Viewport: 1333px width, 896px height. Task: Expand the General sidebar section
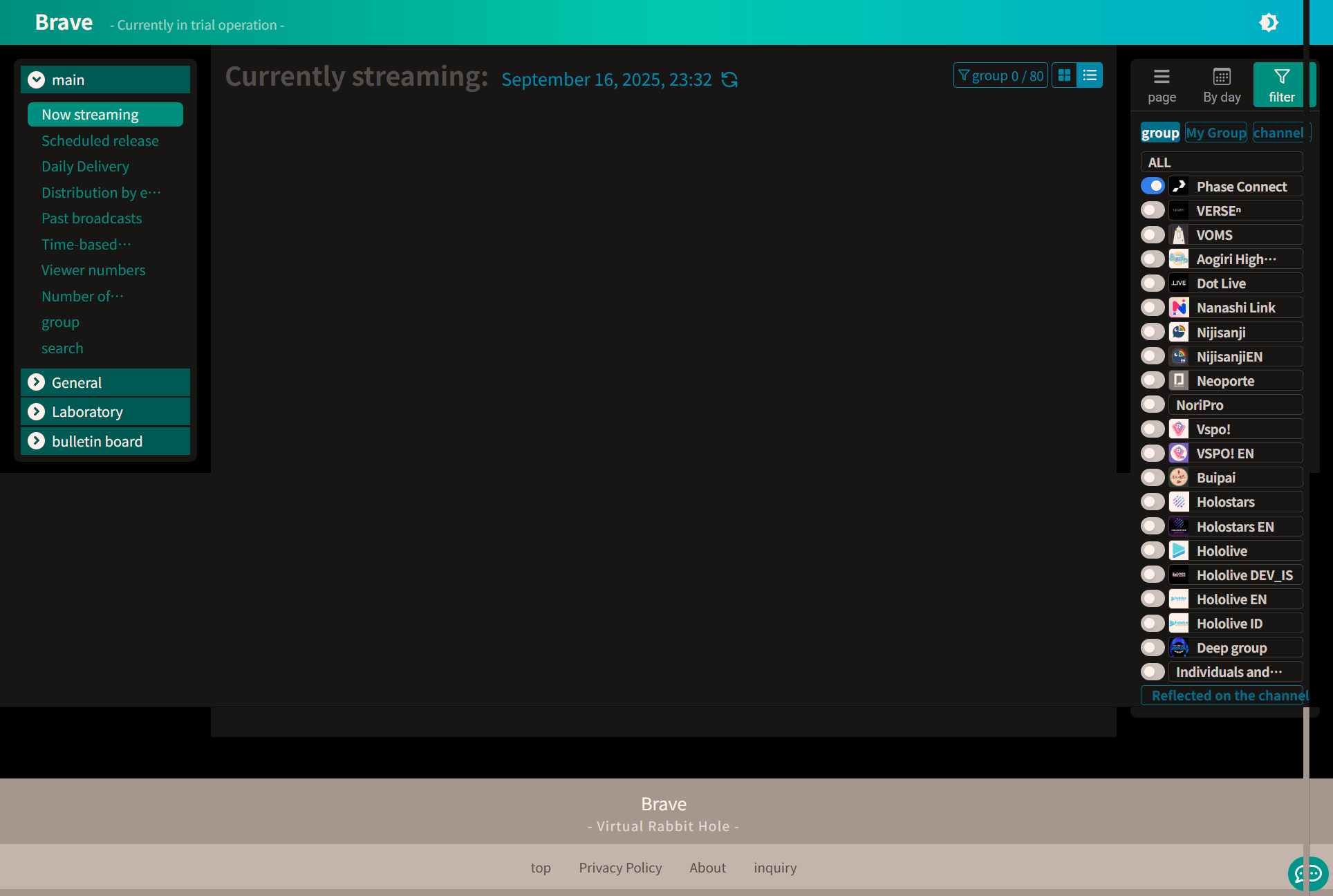click(105, 382)
